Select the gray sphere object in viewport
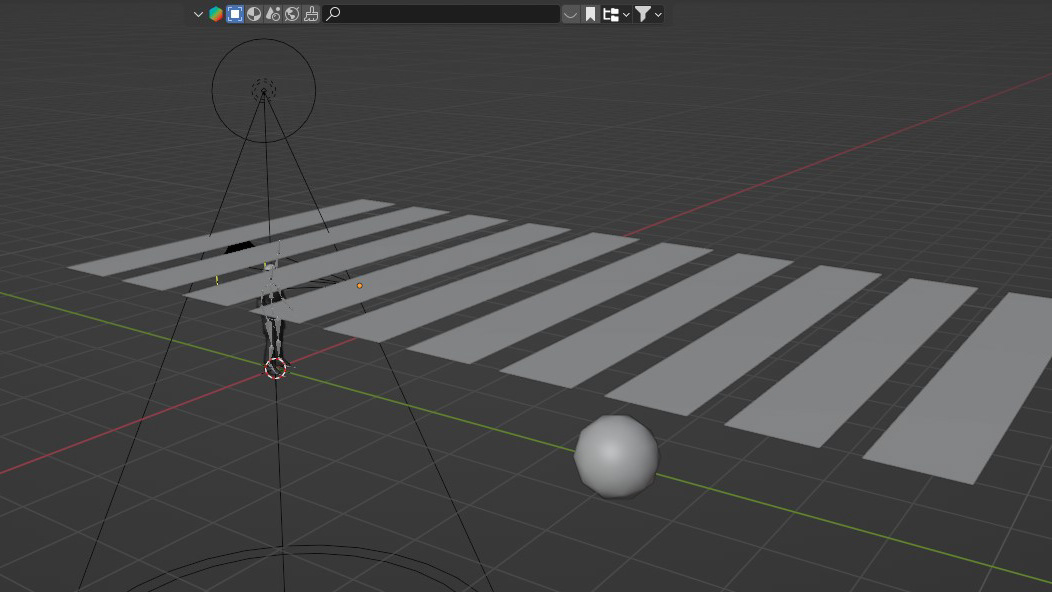Screen dimensions: 1052x592 pos(616,456)
